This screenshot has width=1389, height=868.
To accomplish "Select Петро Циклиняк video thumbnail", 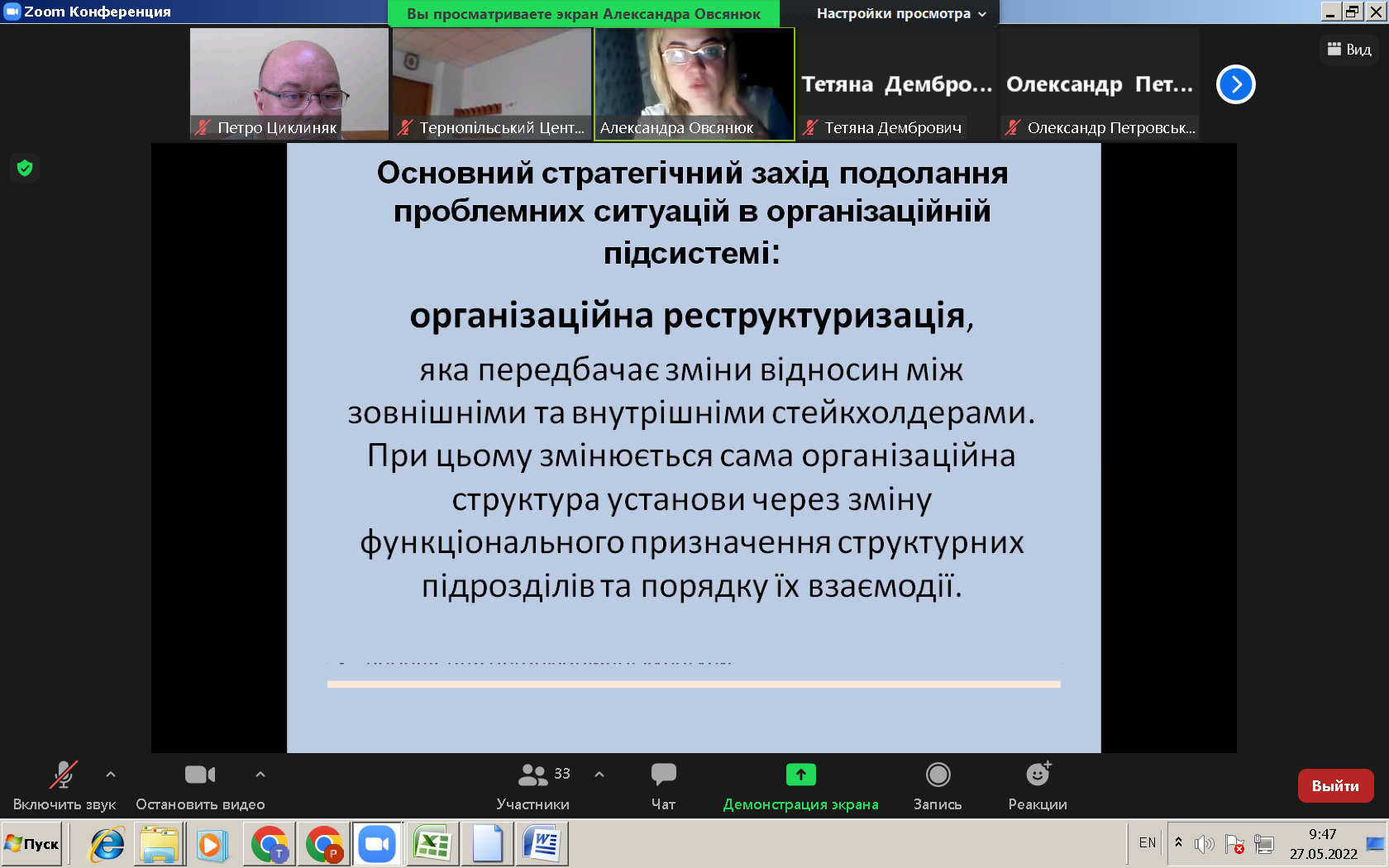I will (289, 83).
